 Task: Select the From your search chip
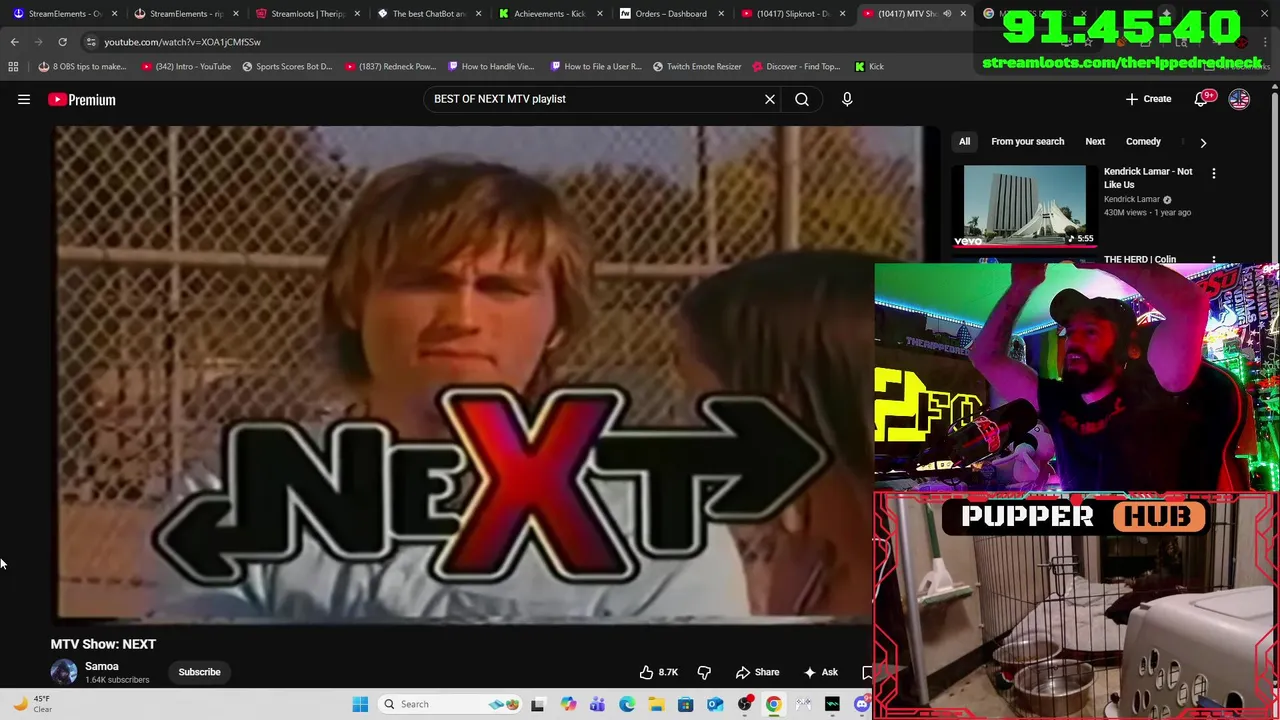coord(1027,142)
